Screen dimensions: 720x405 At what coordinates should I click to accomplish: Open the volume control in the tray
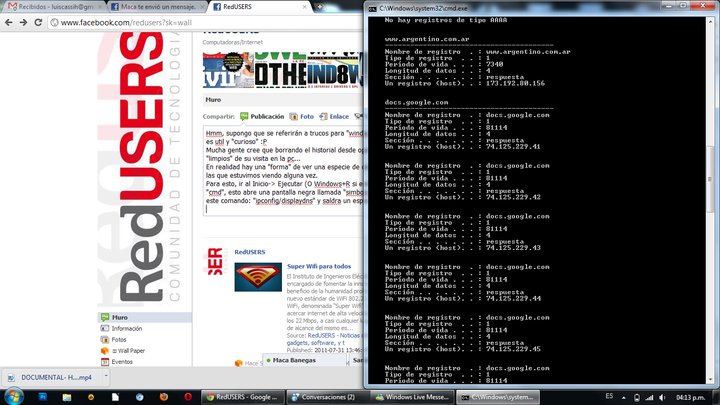[662, 397]
